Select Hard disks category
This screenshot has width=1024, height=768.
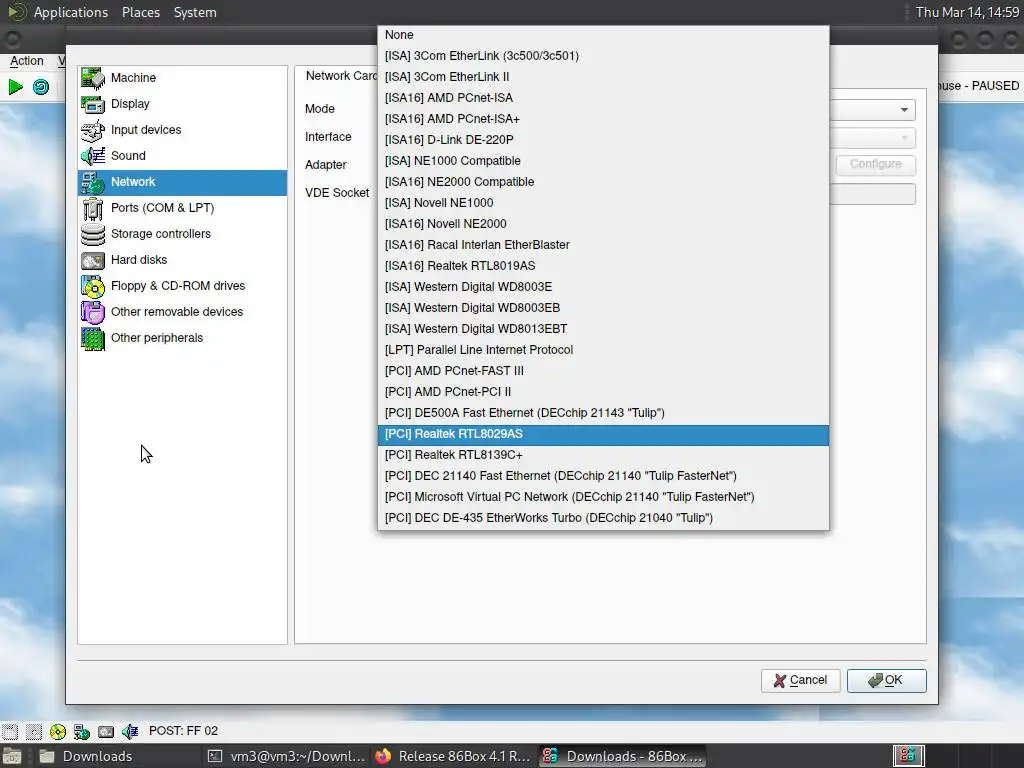pyautogui.click(x=182, y=260)
